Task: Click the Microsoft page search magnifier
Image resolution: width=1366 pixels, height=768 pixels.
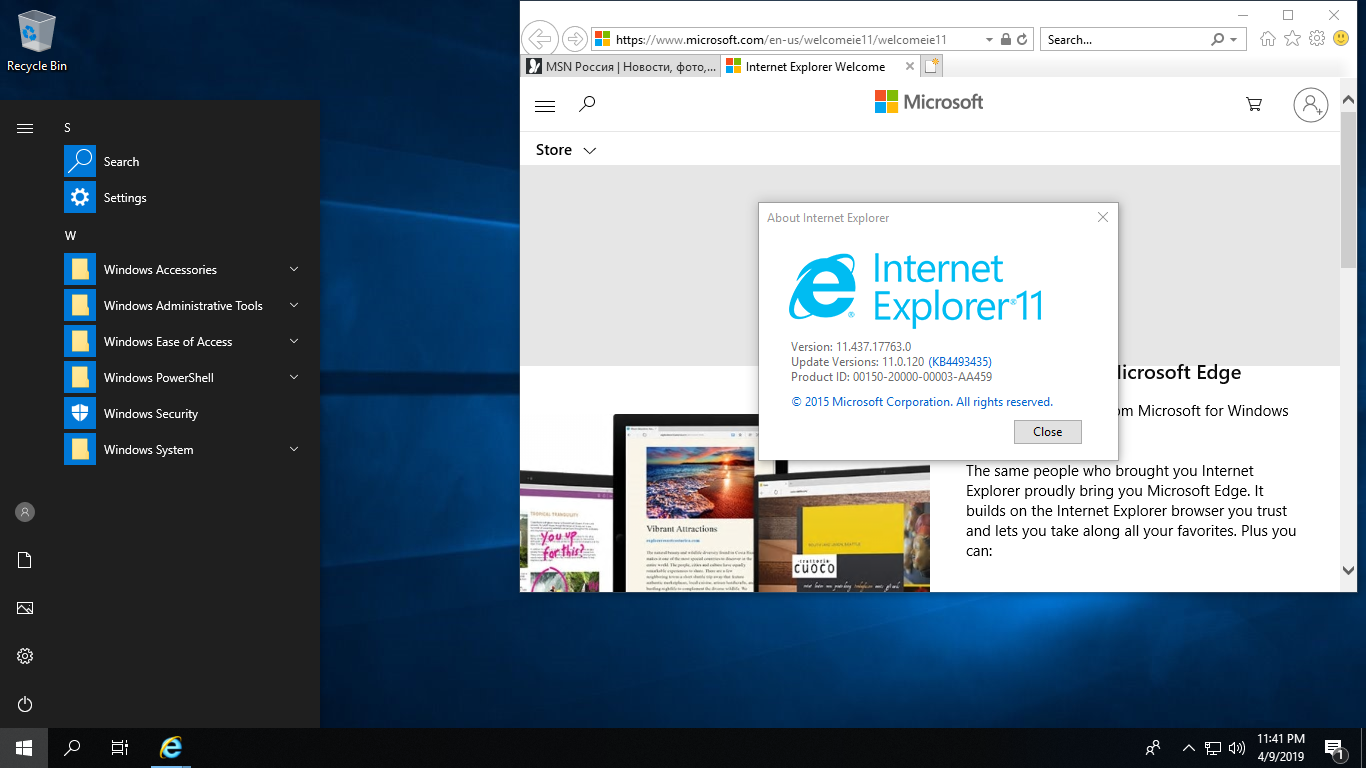Action: point(587,104)
